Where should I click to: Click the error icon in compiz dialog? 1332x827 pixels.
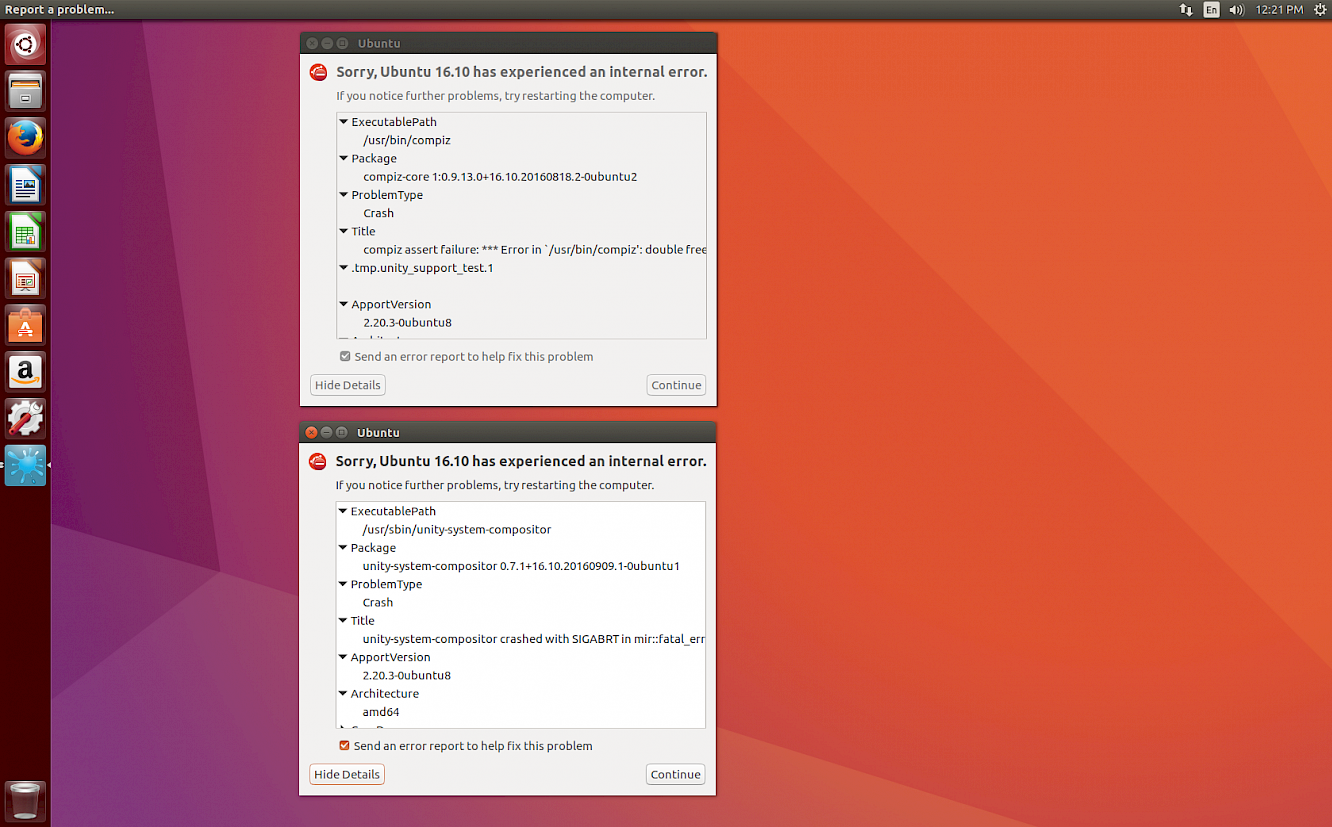click(x=318, y=73)
